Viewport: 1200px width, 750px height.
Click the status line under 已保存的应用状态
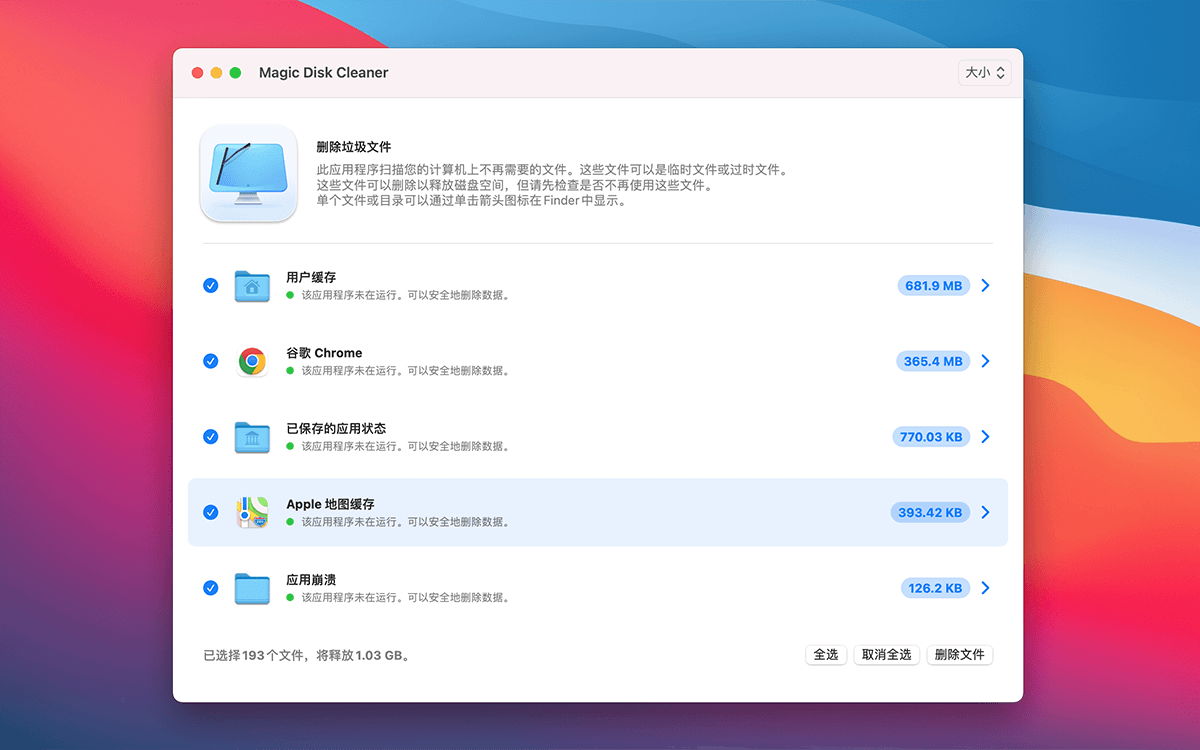tap(405, 447)
